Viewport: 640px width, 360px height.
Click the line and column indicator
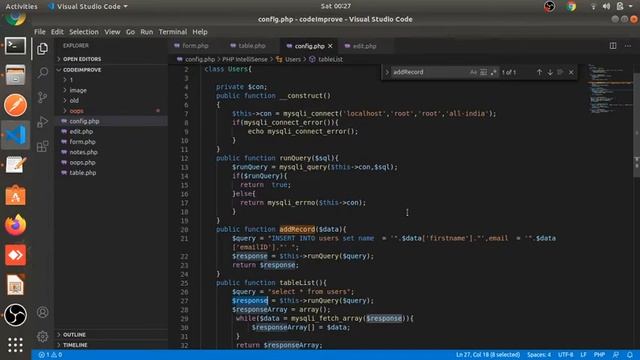tap(488, 355)
